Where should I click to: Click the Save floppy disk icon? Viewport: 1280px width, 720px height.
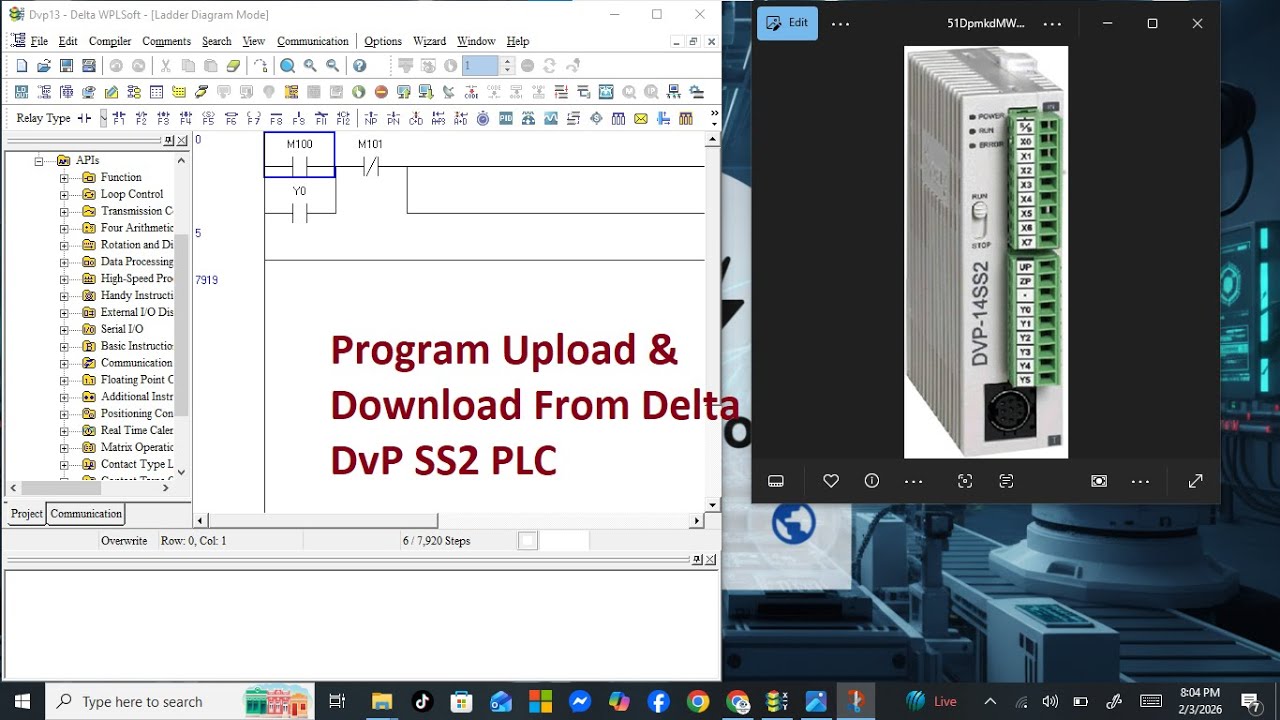pos(66,66)
